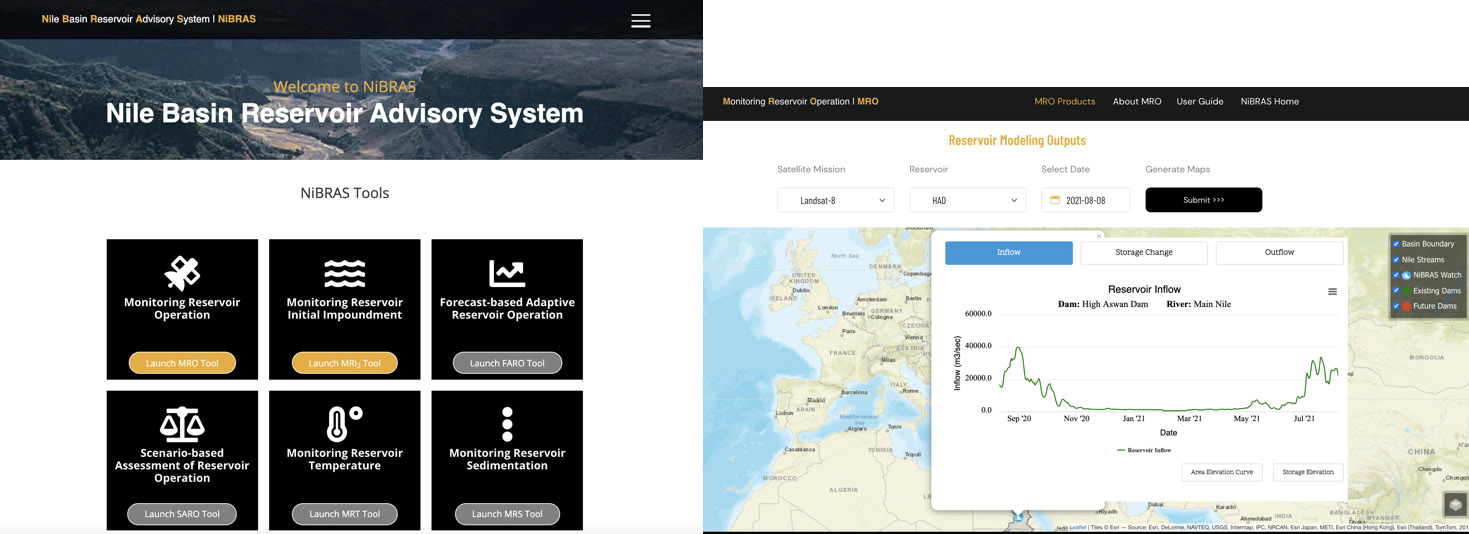Image resolution: width=1469 pixels, height=534 pixels.
Task: Click the NiBRAS Watch legend icon
Action: click(x=1406, y=275)
